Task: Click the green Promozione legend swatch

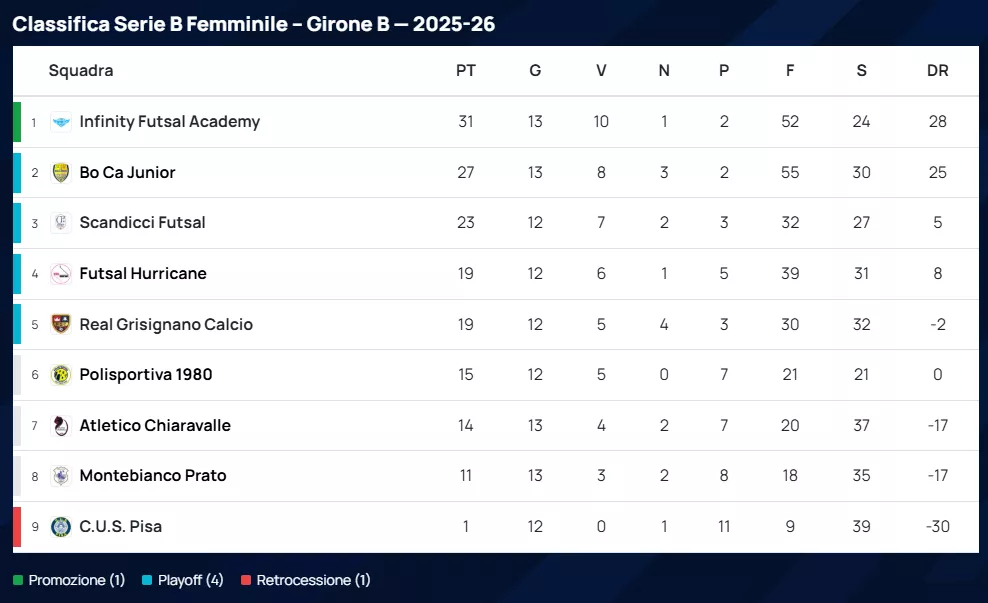Action: point(18,580)
